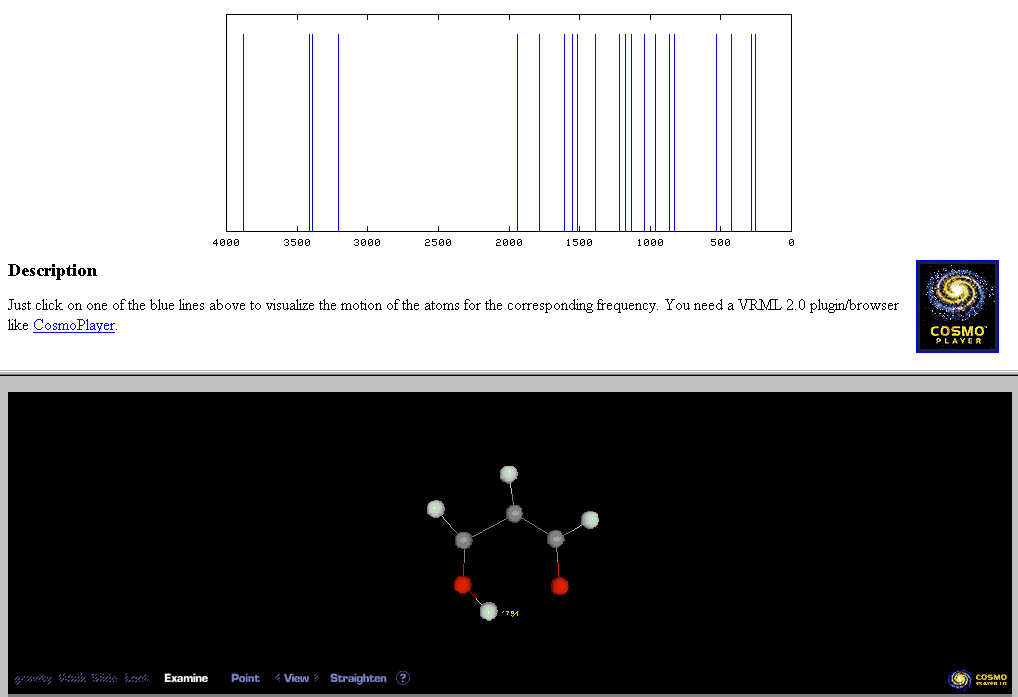Select the blue line near 3200
Viewport: 1018px width, 697px height.
click(x=338, y=132)
